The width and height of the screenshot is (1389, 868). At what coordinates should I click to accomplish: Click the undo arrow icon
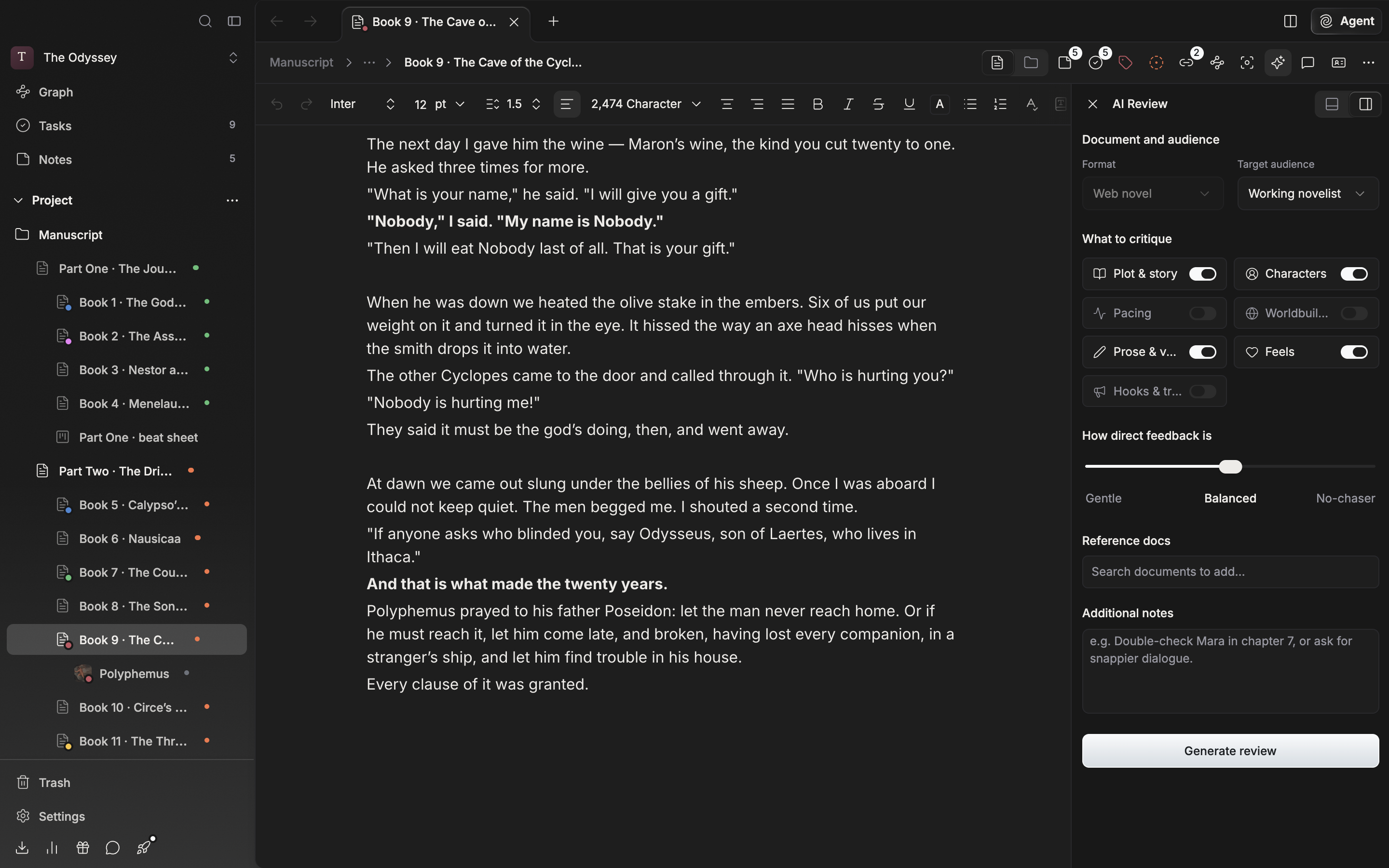coord(277,104)
